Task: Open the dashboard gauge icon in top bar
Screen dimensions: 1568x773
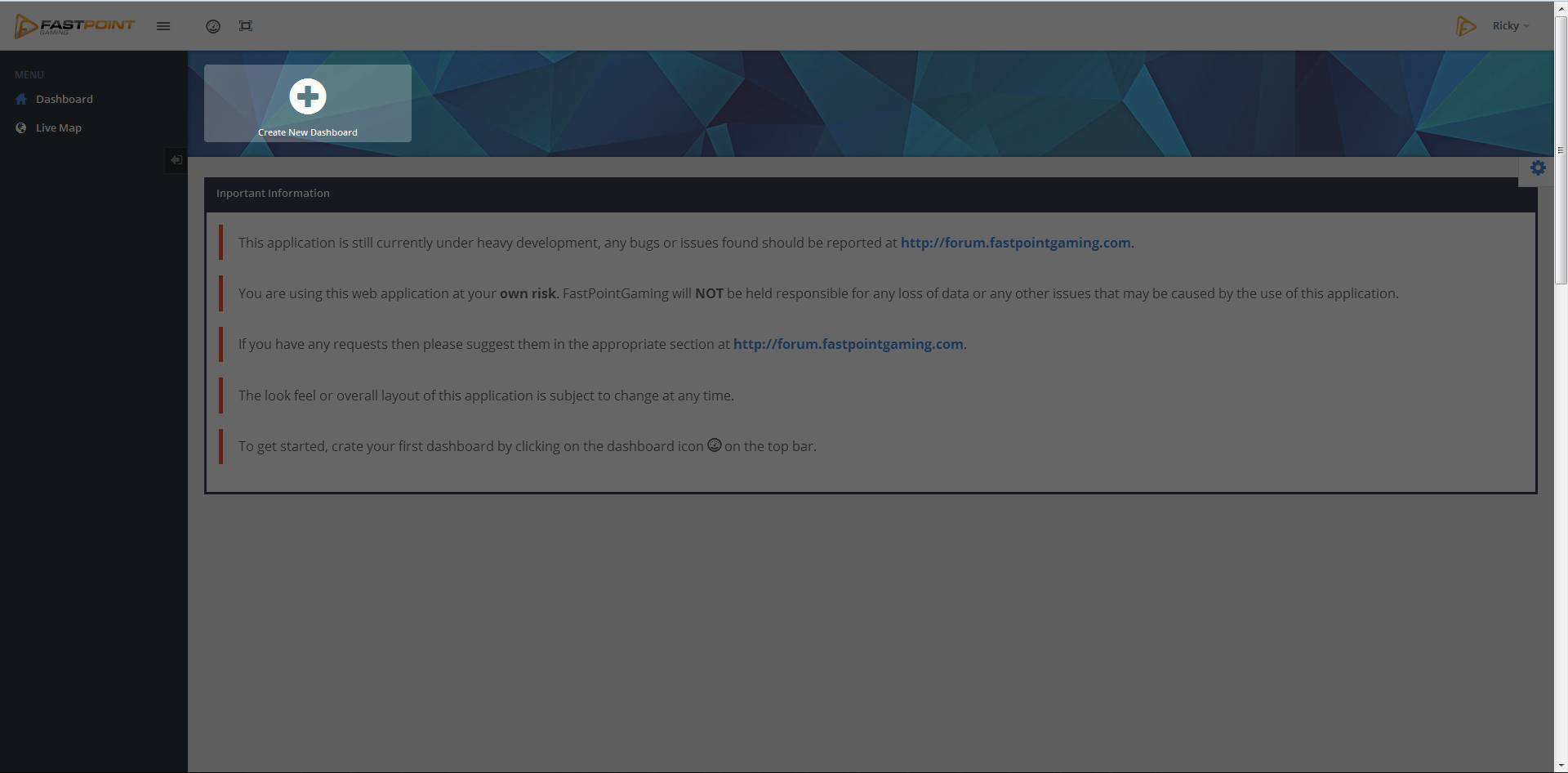Action: (213, 26)
